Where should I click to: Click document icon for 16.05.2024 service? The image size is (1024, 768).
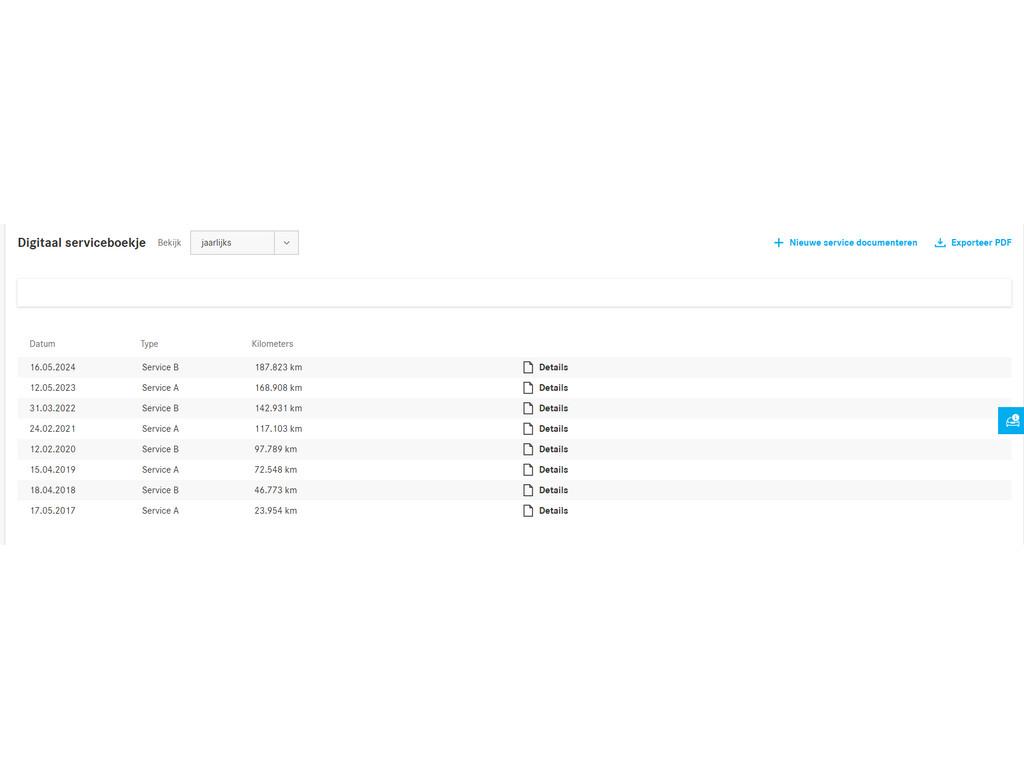[x=528, y=367]
